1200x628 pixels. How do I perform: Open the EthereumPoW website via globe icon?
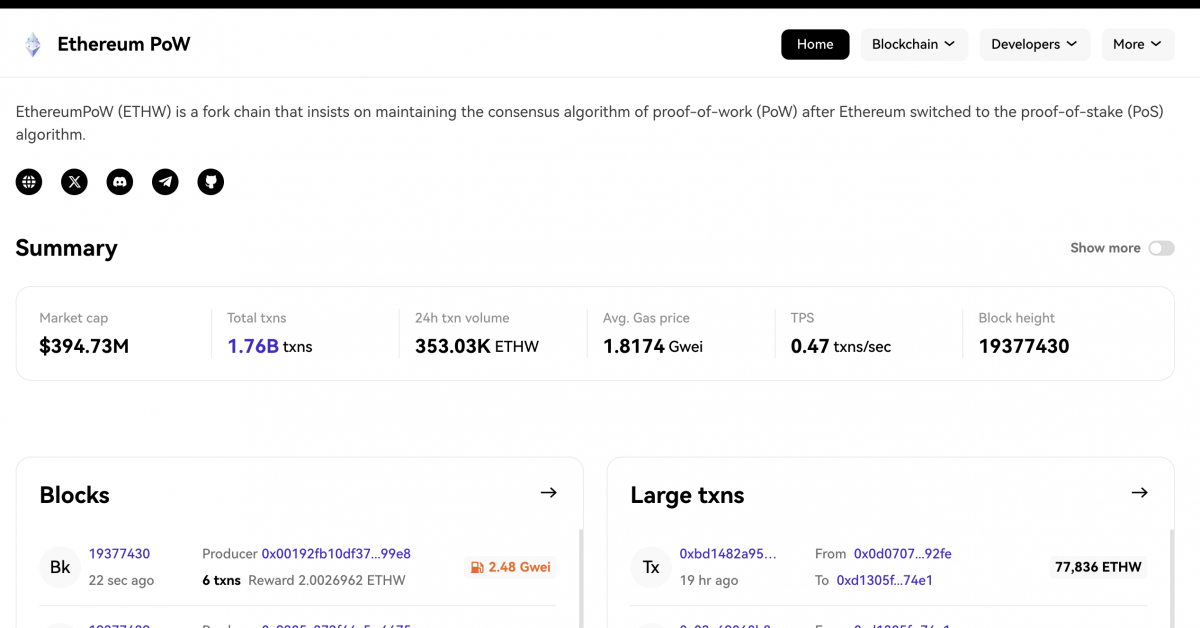point(28,181)
